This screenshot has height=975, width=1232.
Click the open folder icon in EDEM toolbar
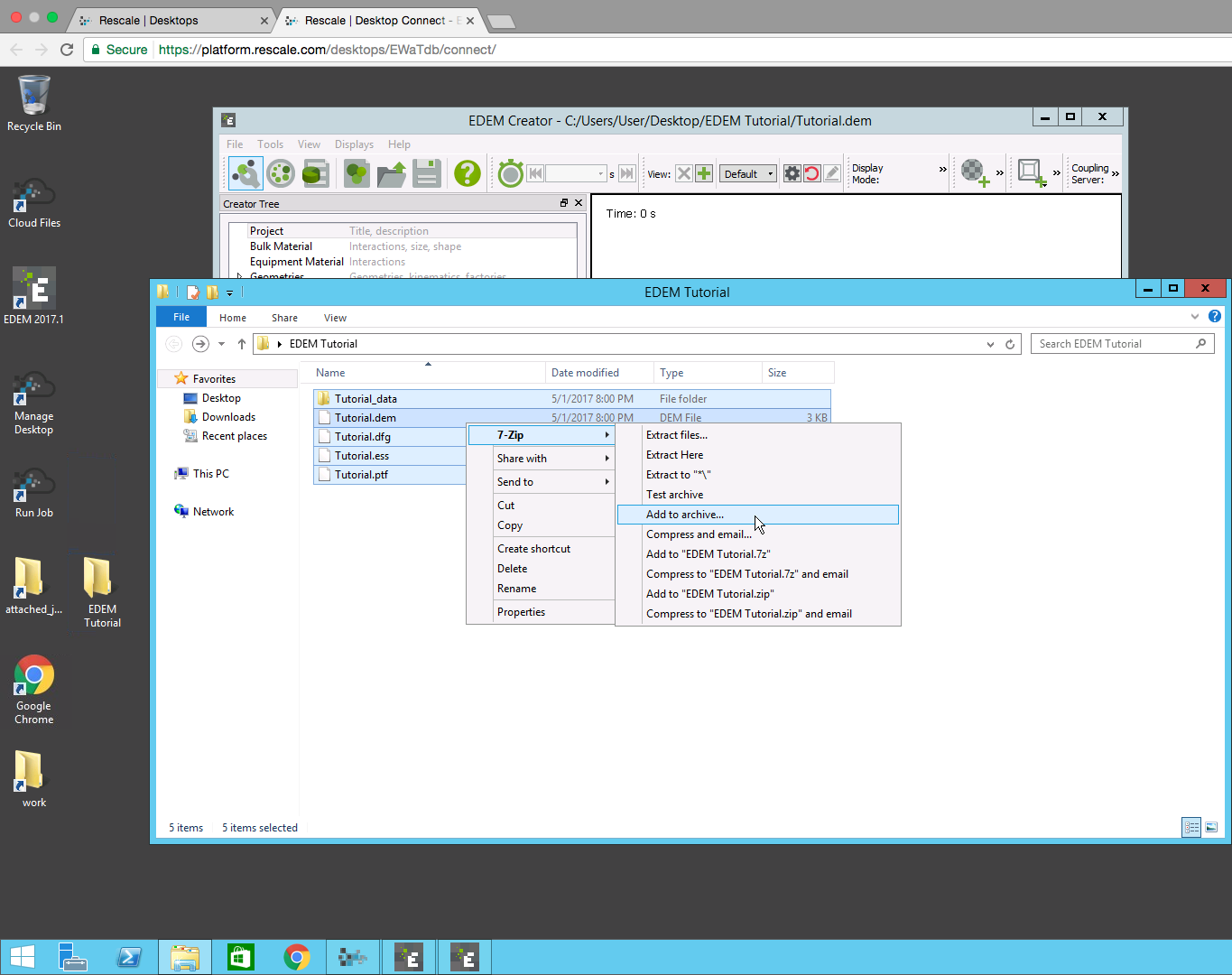392,172
